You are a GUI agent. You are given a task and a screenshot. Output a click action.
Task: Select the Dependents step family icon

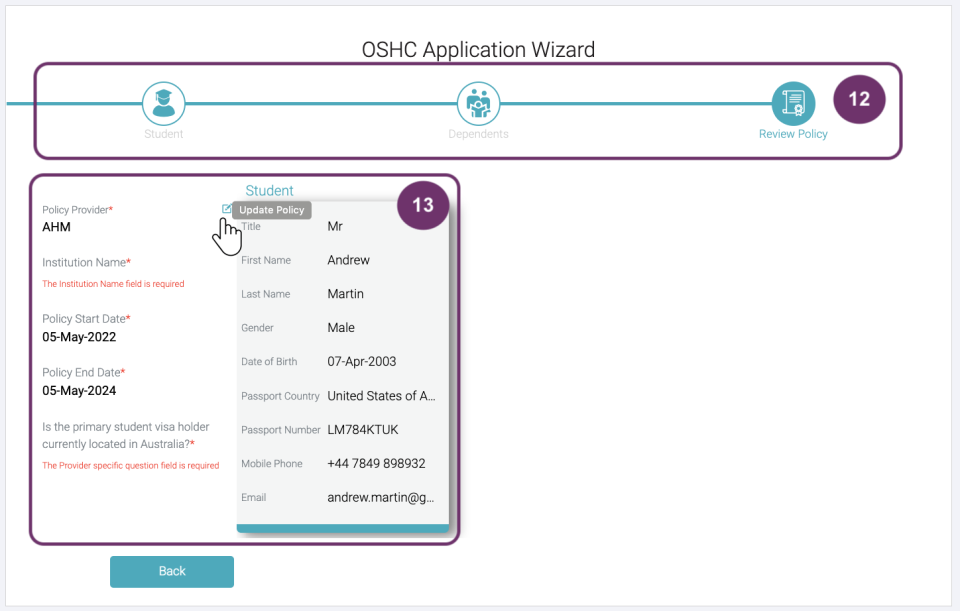[478, 103]
